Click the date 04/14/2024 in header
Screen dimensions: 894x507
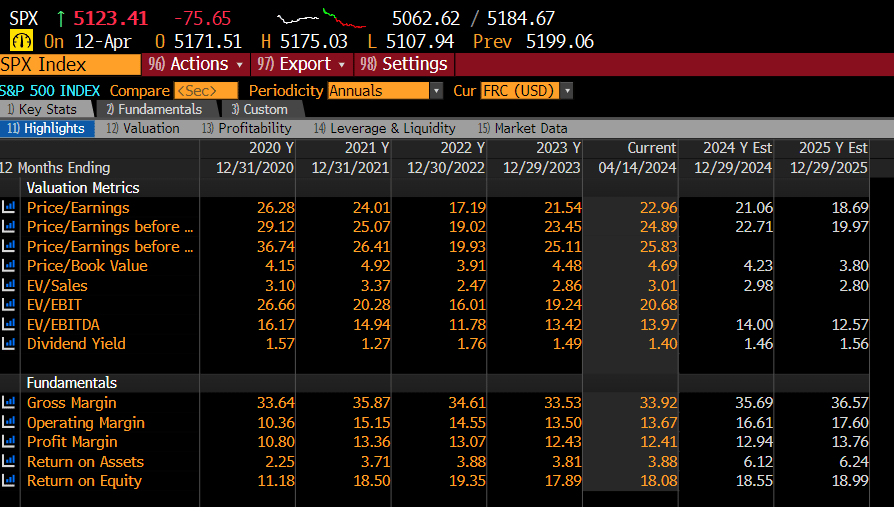(x=637, y=168)
